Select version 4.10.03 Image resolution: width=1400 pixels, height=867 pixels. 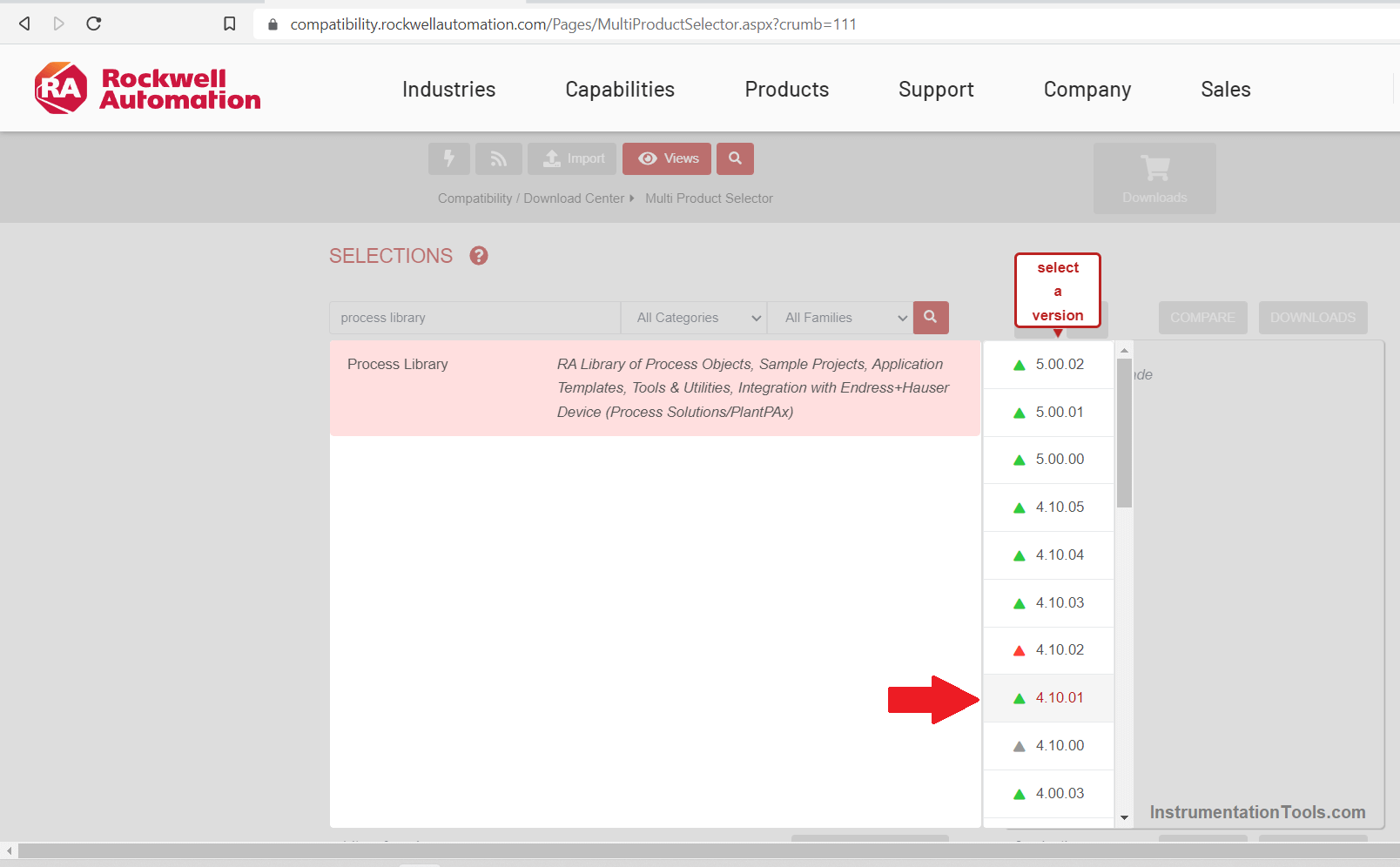point(1048,603)
